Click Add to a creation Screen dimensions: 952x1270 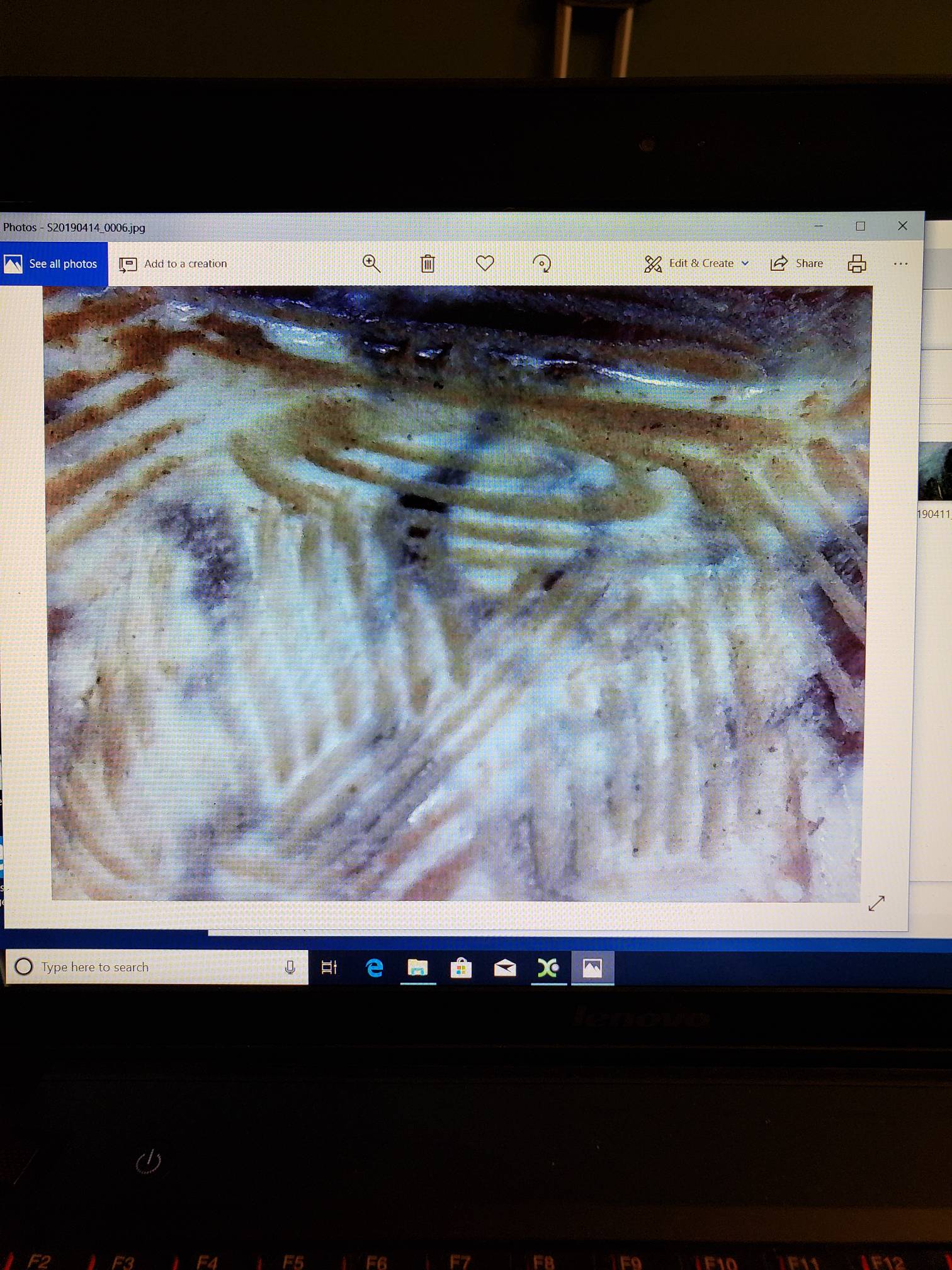coord(174,263)
